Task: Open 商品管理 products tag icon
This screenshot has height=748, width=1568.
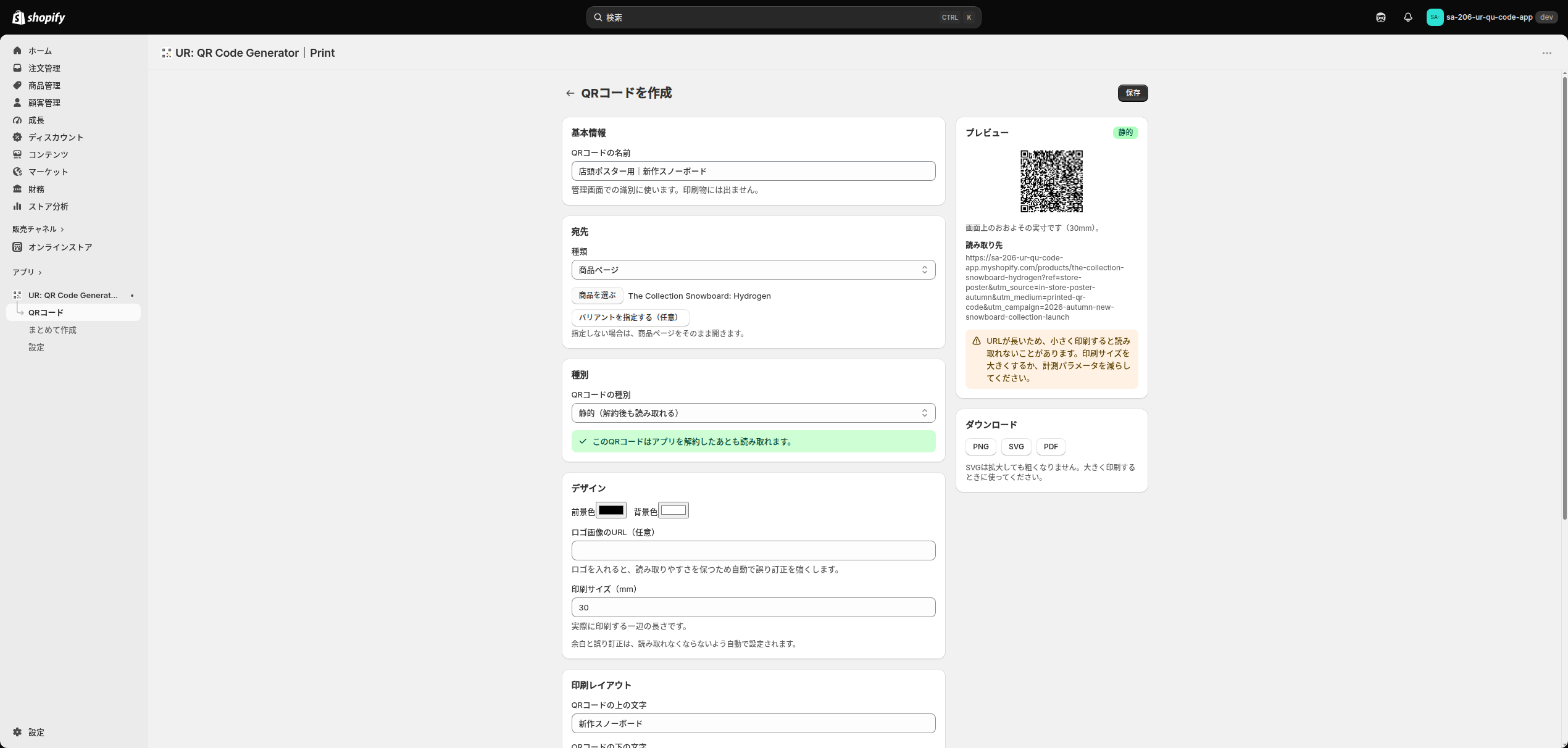Action: [x=17, y=85]
